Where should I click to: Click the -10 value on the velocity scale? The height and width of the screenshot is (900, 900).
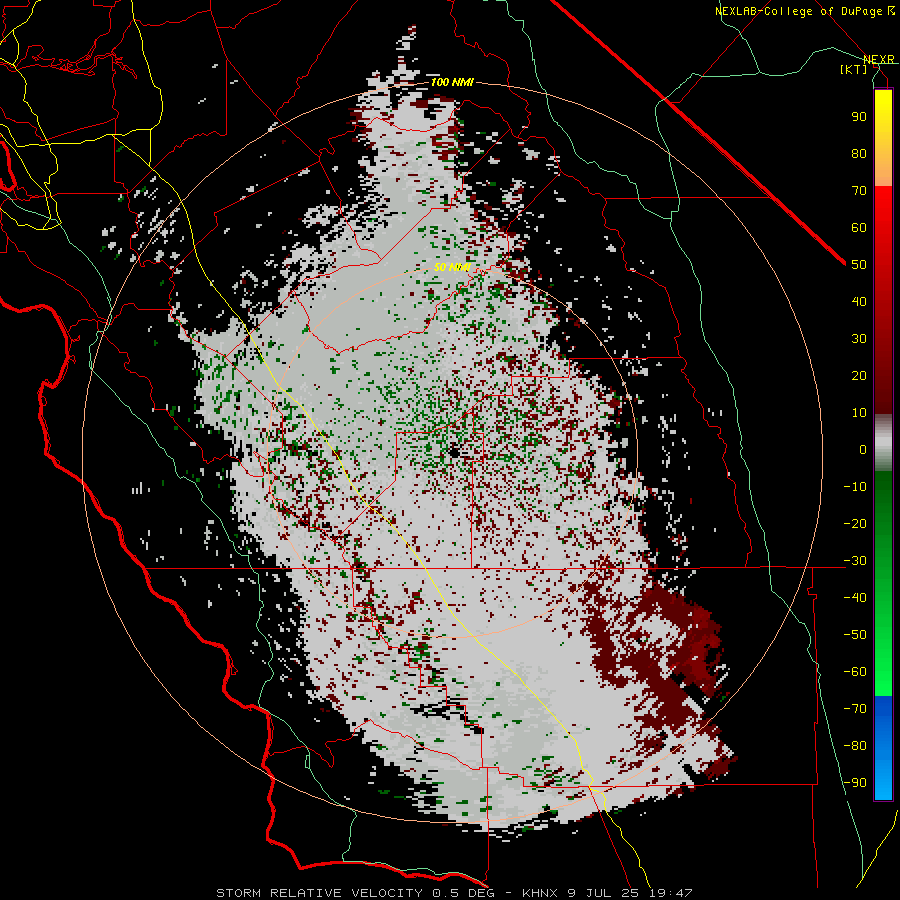pyautogui.click(x=855, y=487)
